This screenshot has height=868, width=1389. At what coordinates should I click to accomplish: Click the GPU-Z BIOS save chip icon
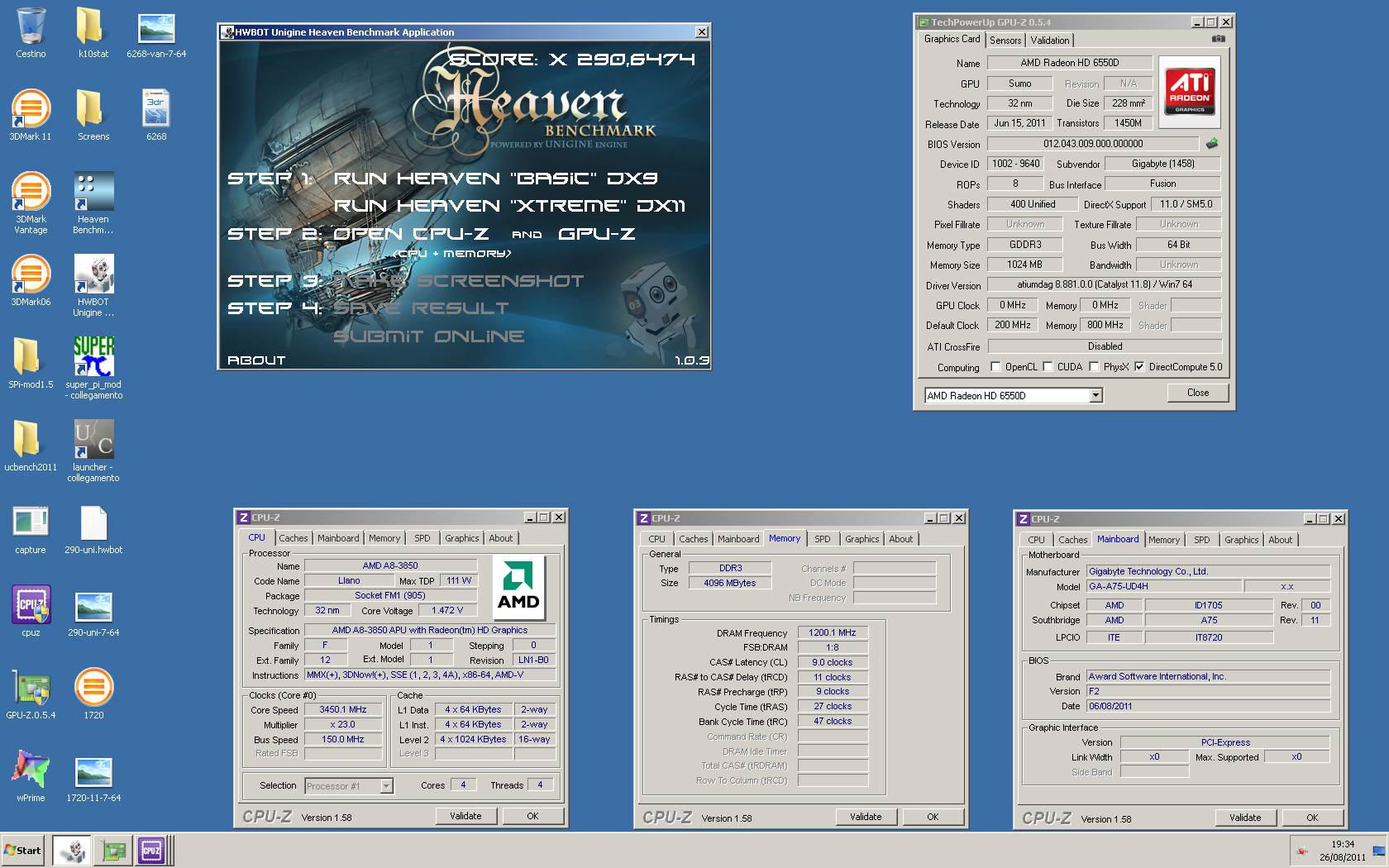pyautogui.click(x=1212, y=143)
